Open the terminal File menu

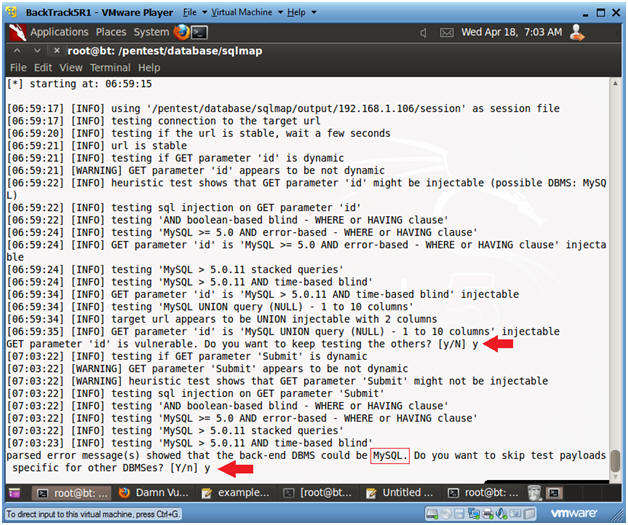click(x=18, y=68)
